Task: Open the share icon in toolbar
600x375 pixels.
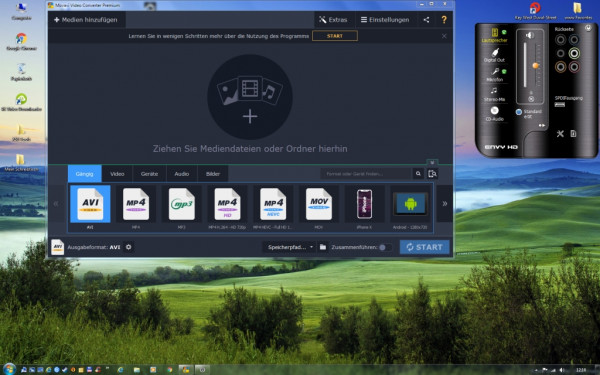Action: point(426,20)
